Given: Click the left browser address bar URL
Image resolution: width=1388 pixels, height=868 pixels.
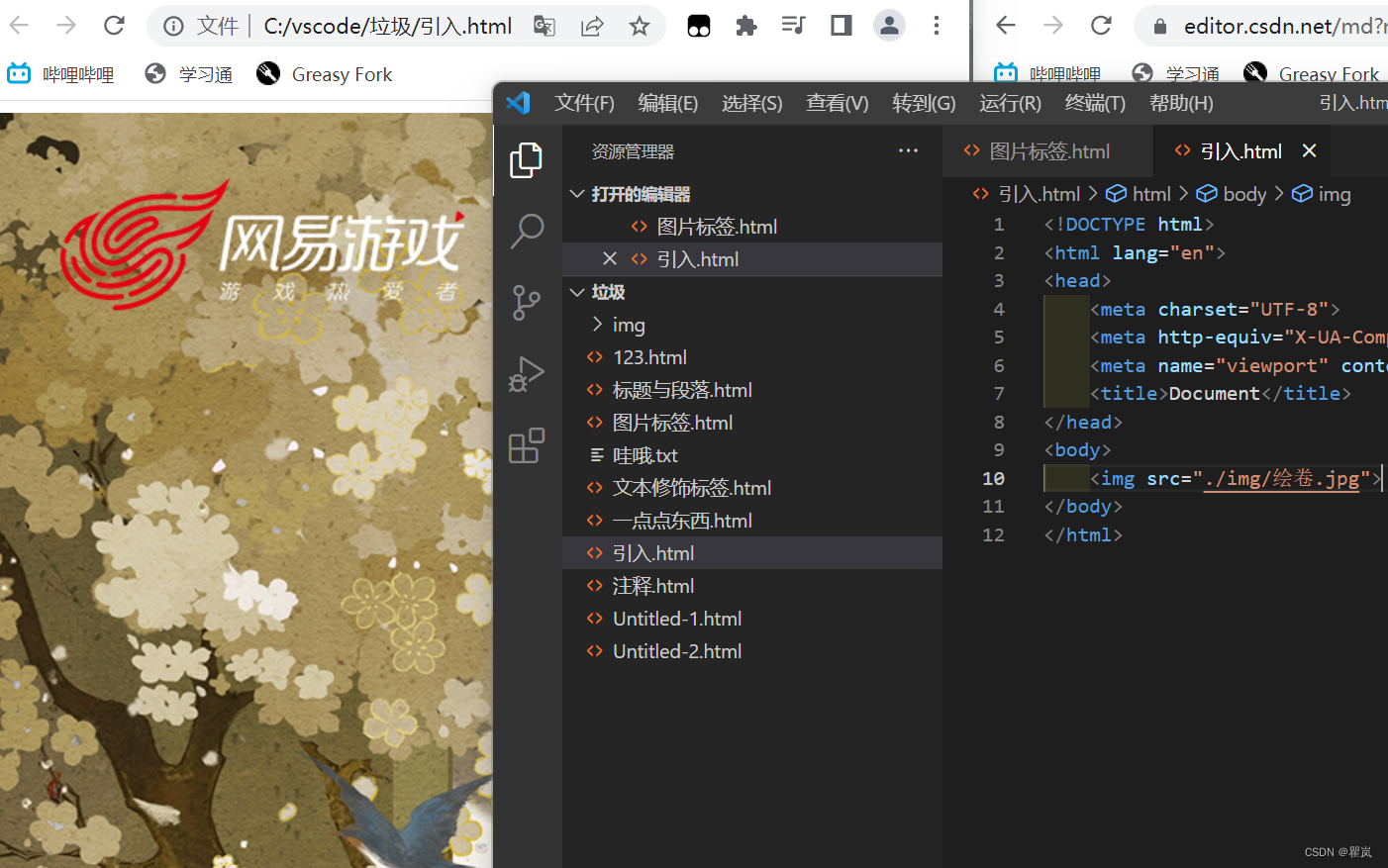Looking at the screenshot, I should (x=388, y=26).
